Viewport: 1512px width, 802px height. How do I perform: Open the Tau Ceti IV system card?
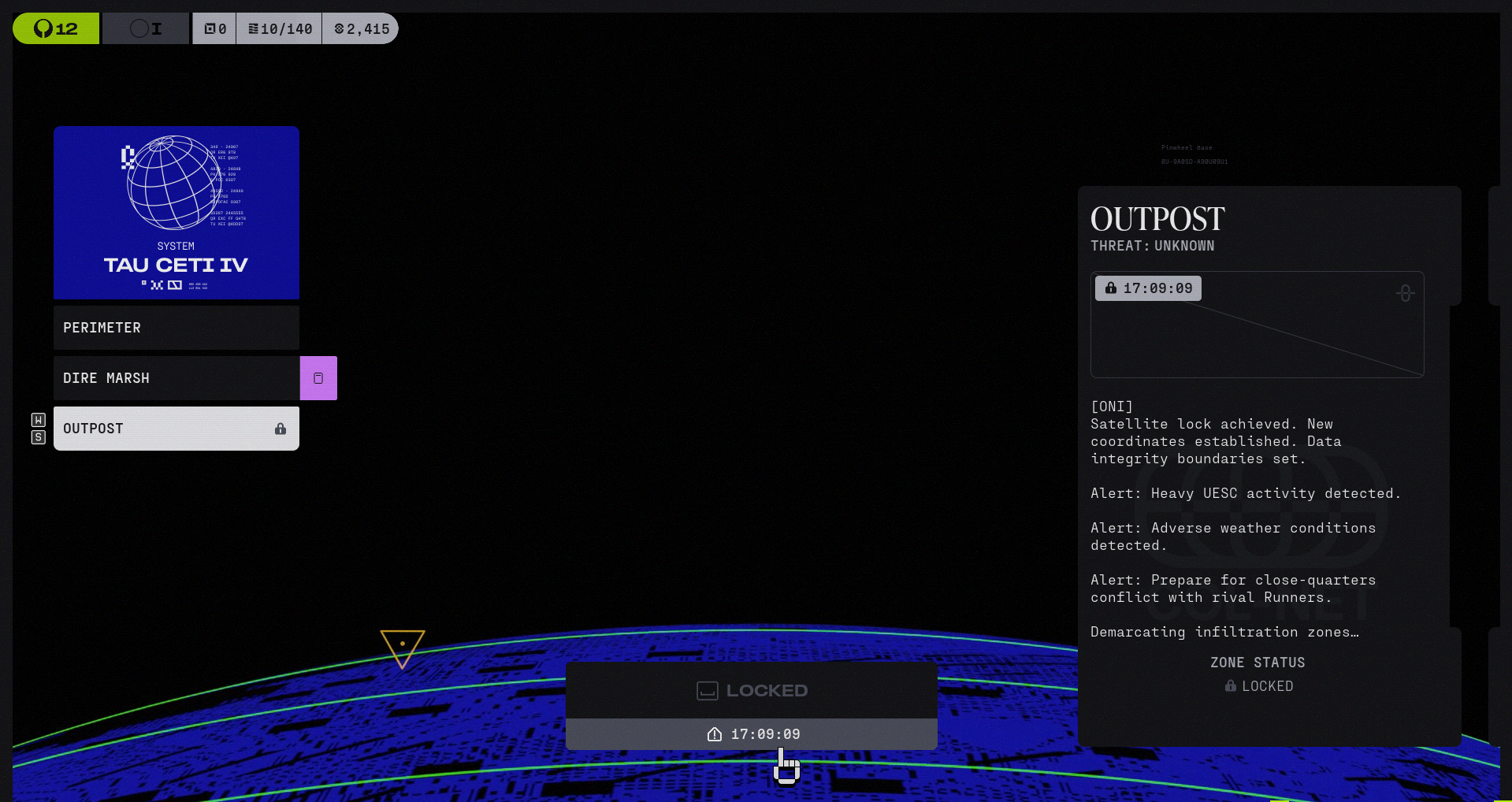coord(176,213)
